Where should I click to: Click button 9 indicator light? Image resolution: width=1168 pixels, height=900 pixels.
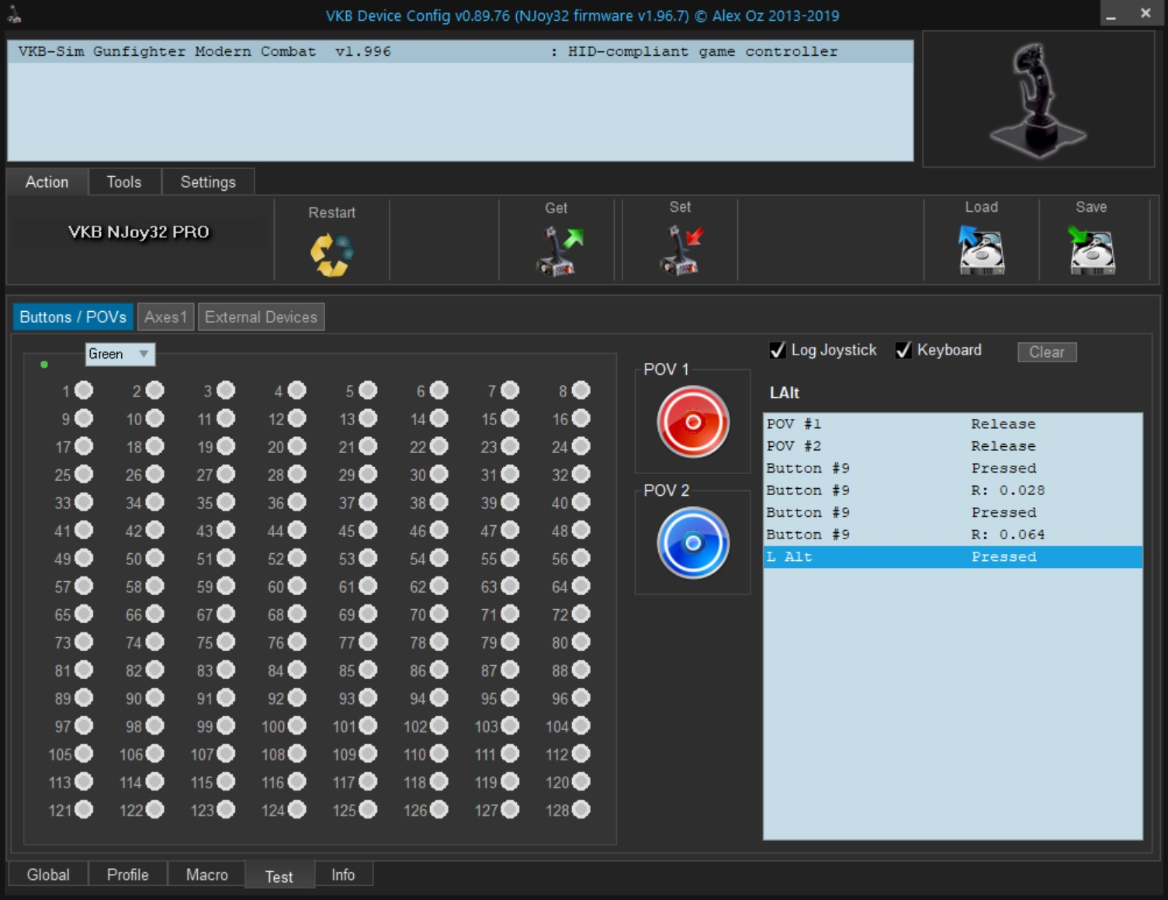pos(83,419)
